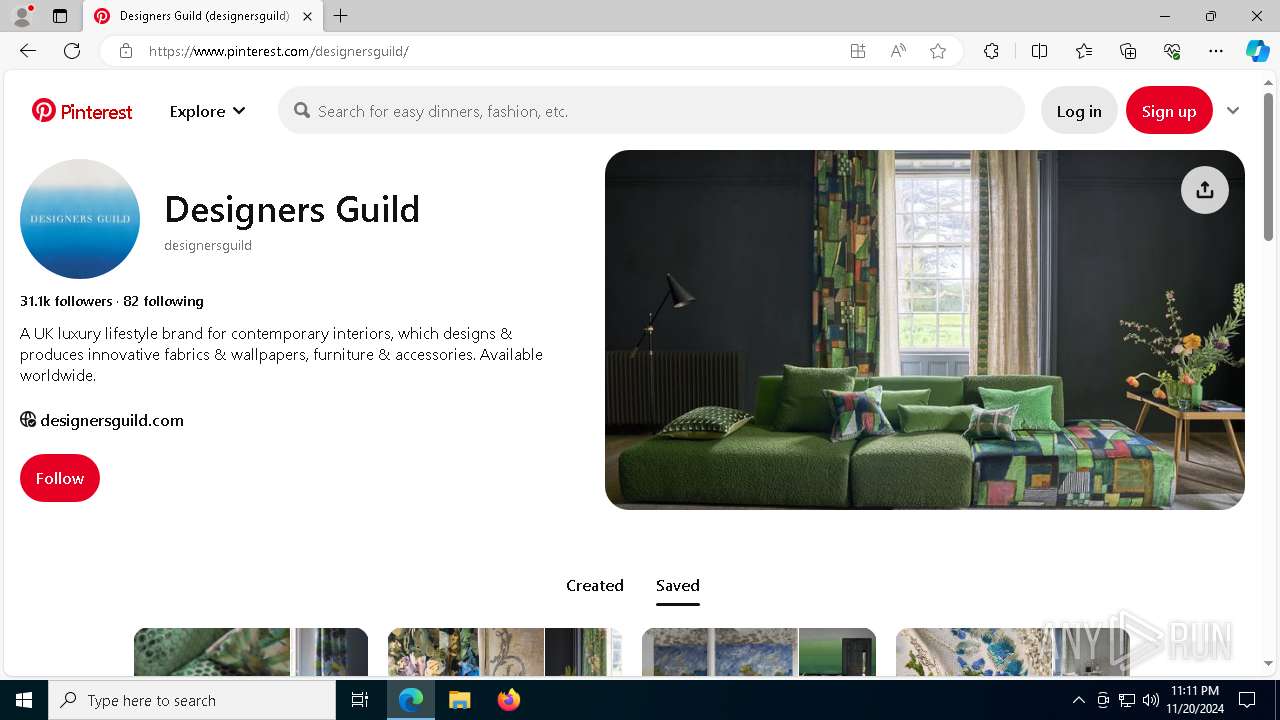This screenshot has height=720, width=1280.
Task: Click the Edge profile icon
Action: point(22,16)
